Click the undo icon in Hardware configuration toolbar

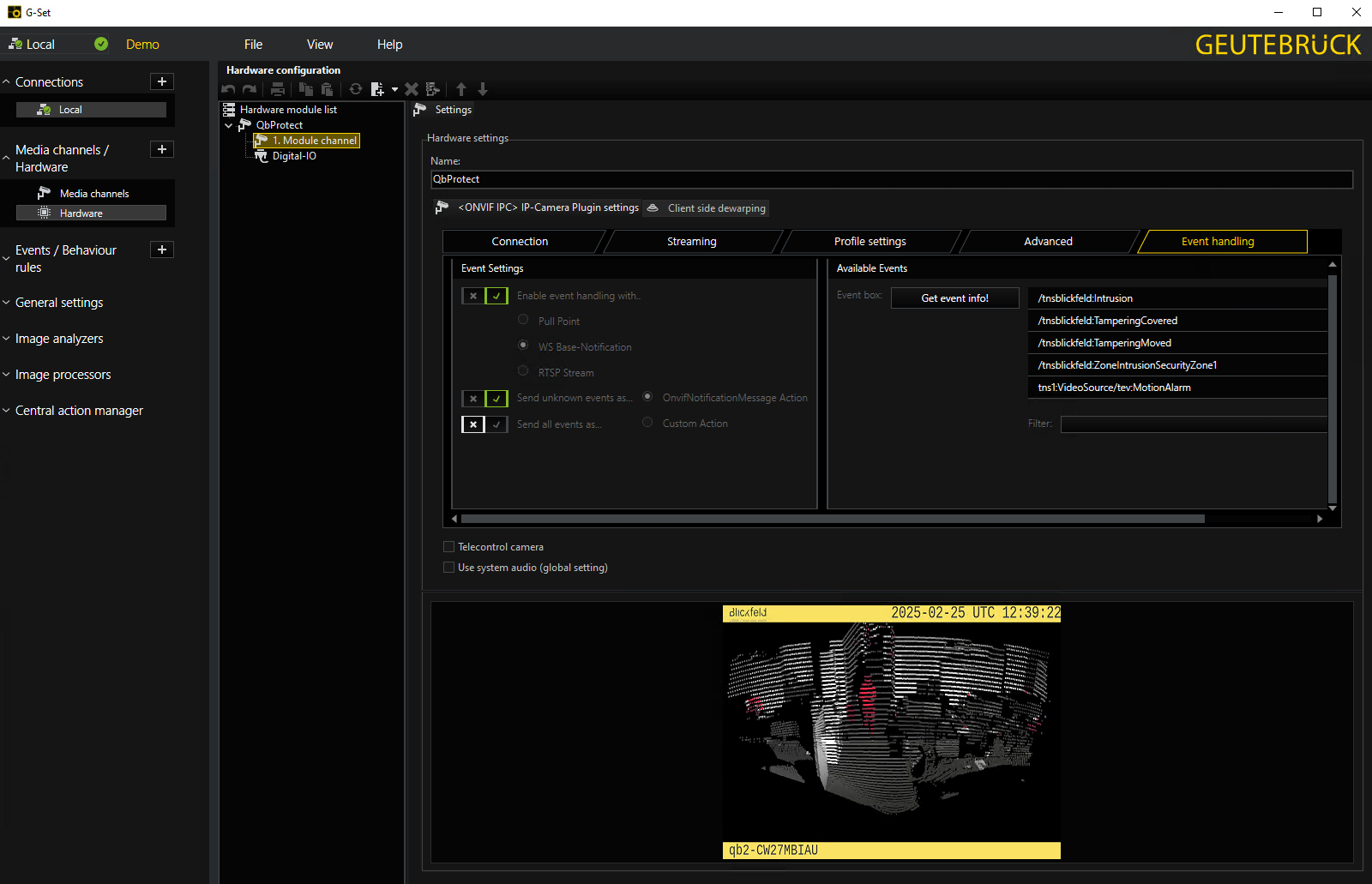(x=228, y=89)
